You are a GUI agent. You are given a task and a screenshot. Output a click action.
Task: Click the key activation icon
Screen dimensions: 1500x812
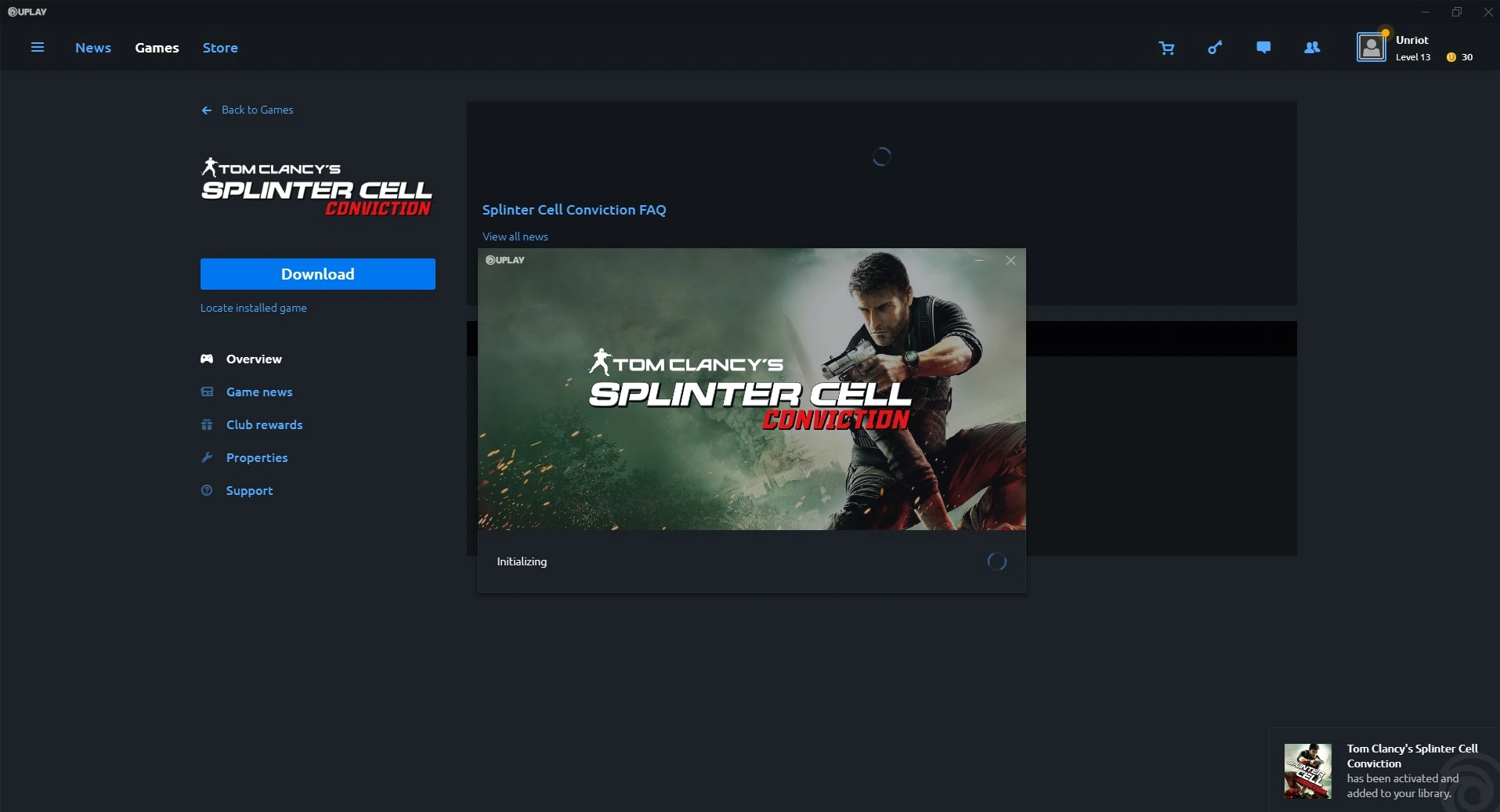pos(1215,48)
